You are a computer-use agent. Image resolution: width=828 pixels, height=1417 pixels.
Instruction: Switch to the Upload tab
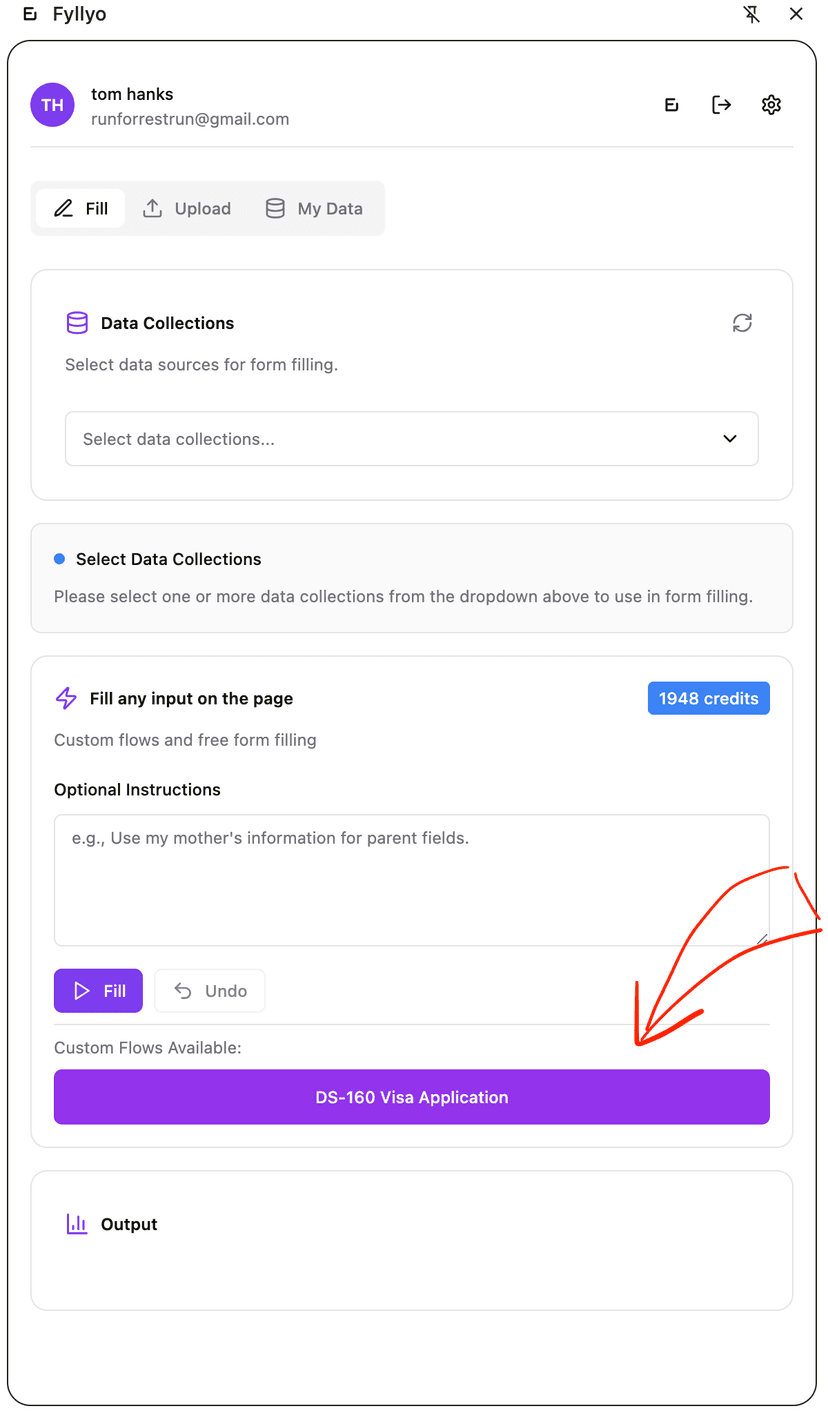(187, 208)
